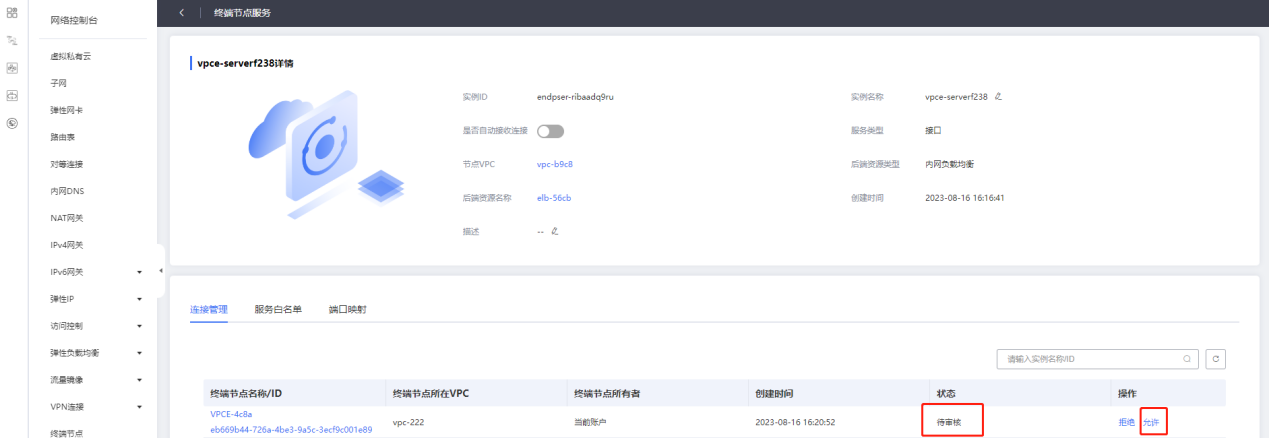
Task: Click the second icon in left rail
Action: click(x=12, y=41)
